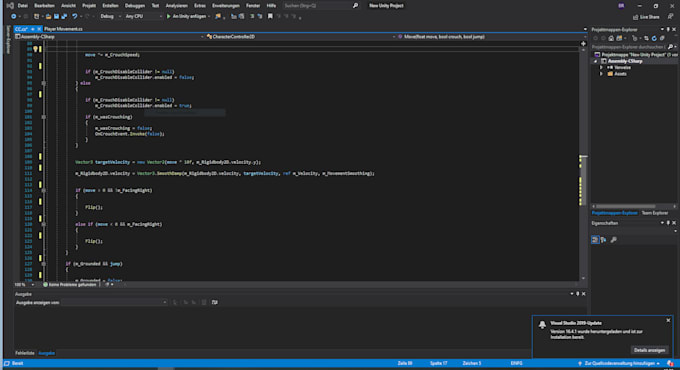The width and height of the screenshot is (680, 370).
Task: Switch to the Team Explorer tab
Action: tap(654, 213)
